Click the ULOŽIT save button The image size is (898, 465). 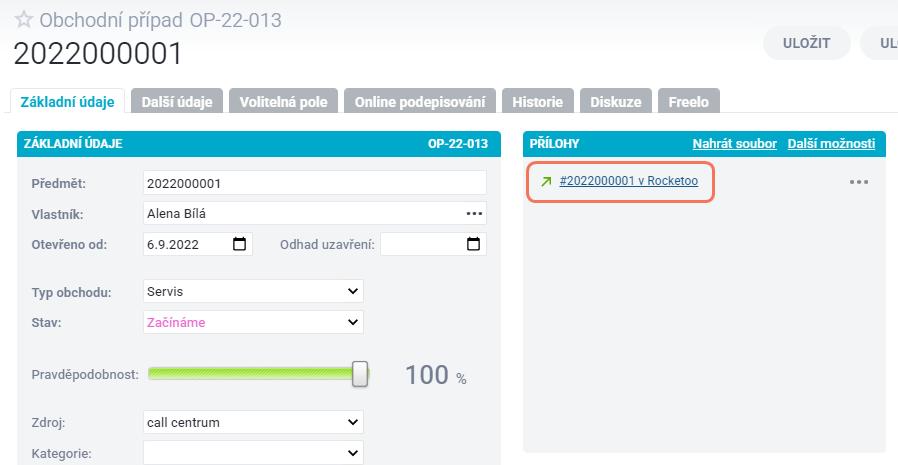[x=806, y=43]
